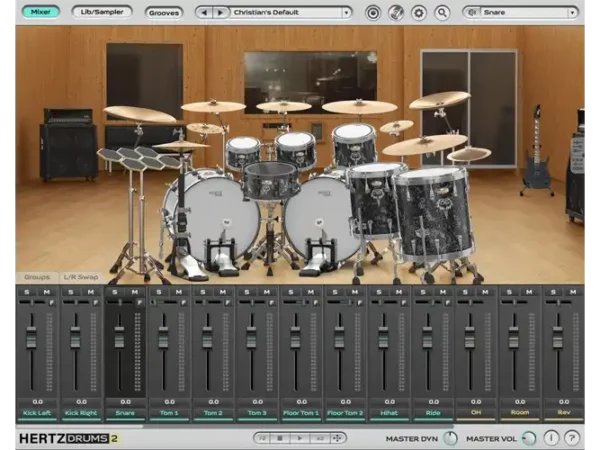Solo the Hihat channel
The height and width of the screenshot is (450, 600).
379,292
